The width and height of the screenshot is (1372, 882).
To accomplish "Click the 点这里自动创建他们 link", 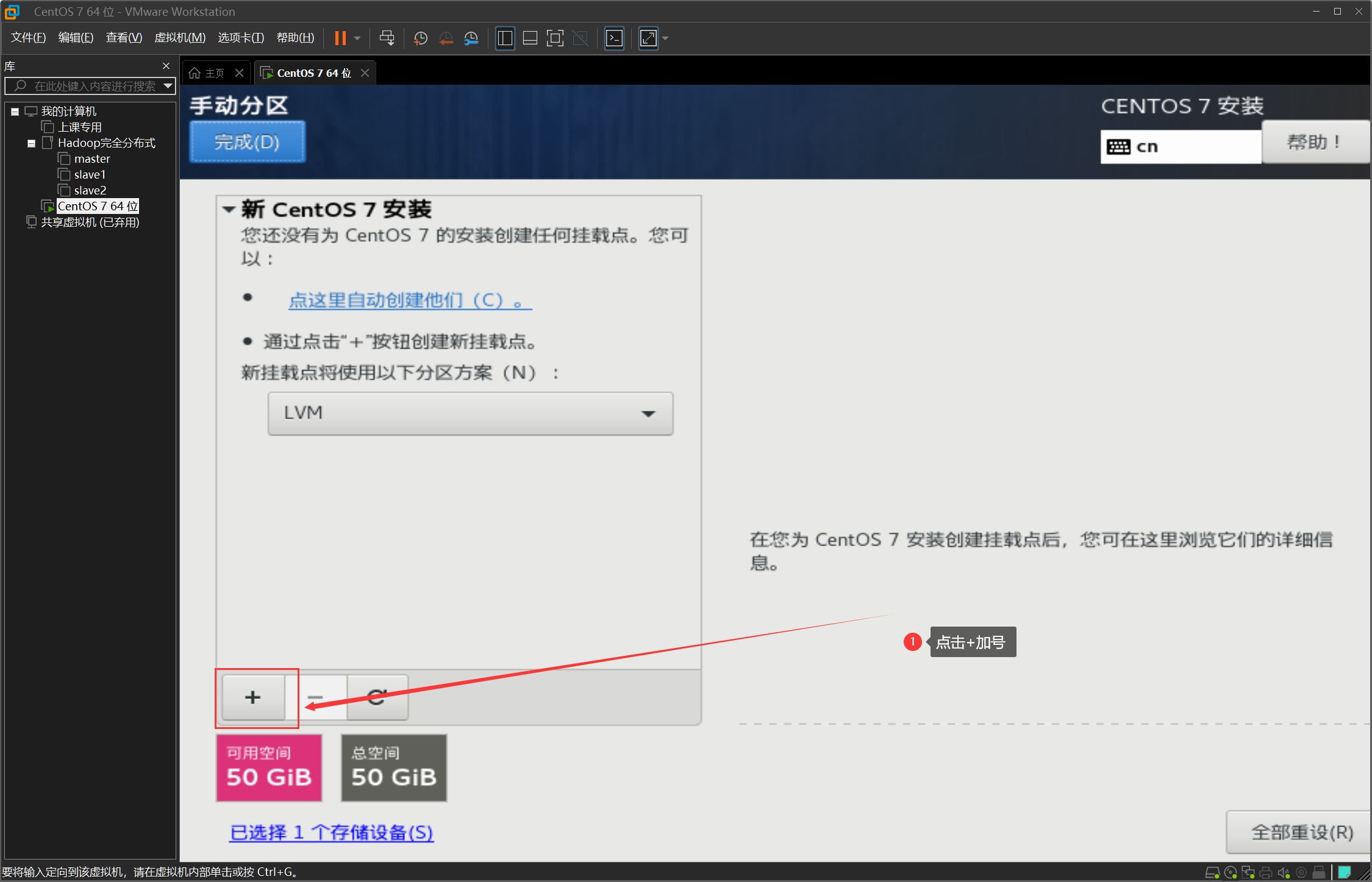I will coord(410,300).
